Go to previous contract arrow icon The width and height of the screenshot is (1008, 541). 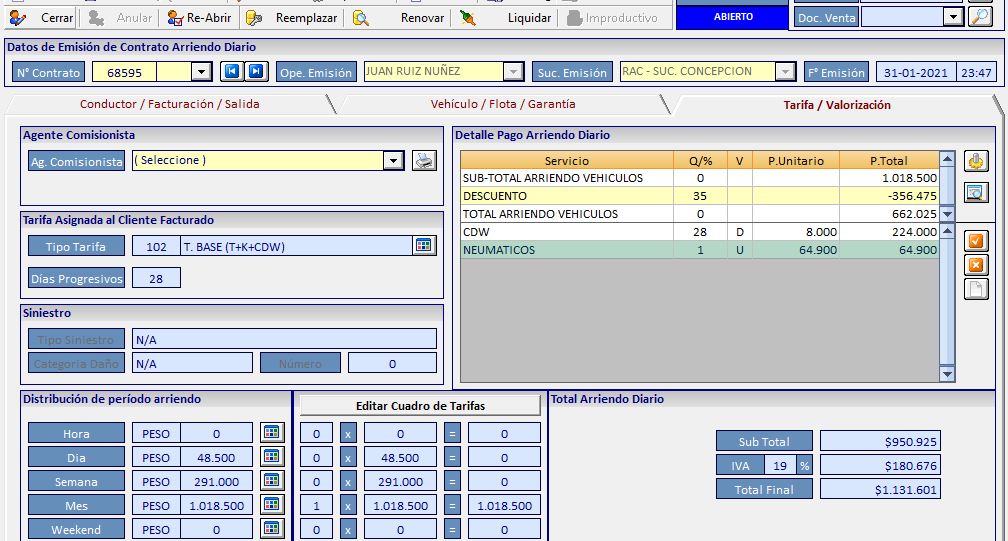click(231, 71)
